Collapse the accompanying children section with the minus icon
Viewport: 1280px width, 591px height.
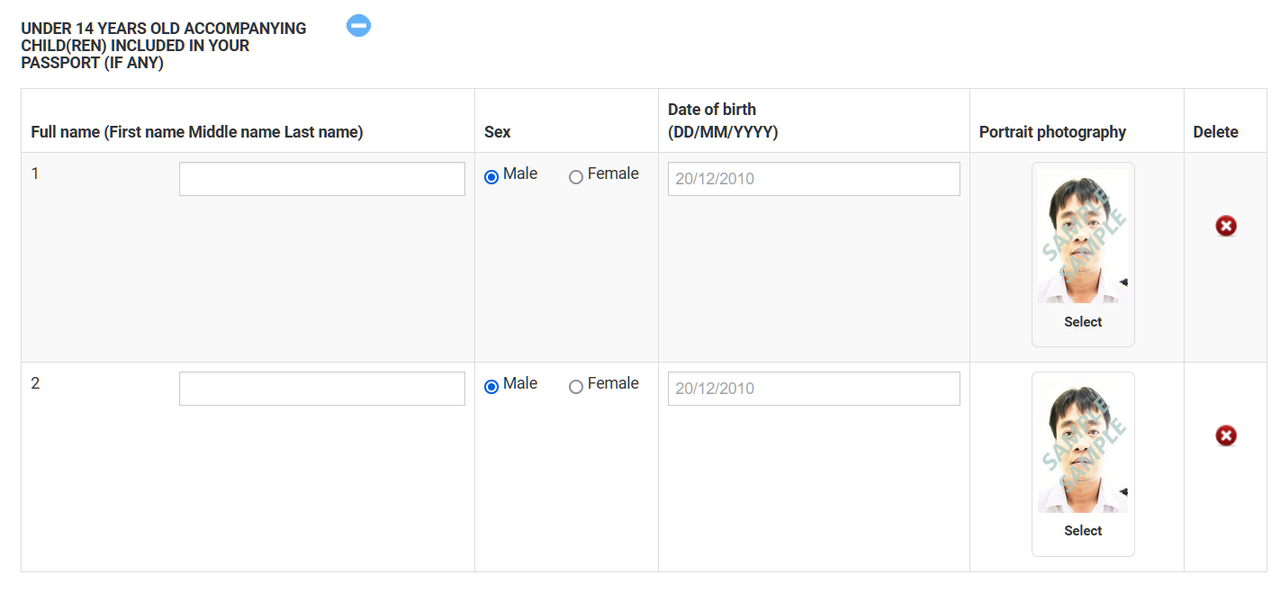359,26
